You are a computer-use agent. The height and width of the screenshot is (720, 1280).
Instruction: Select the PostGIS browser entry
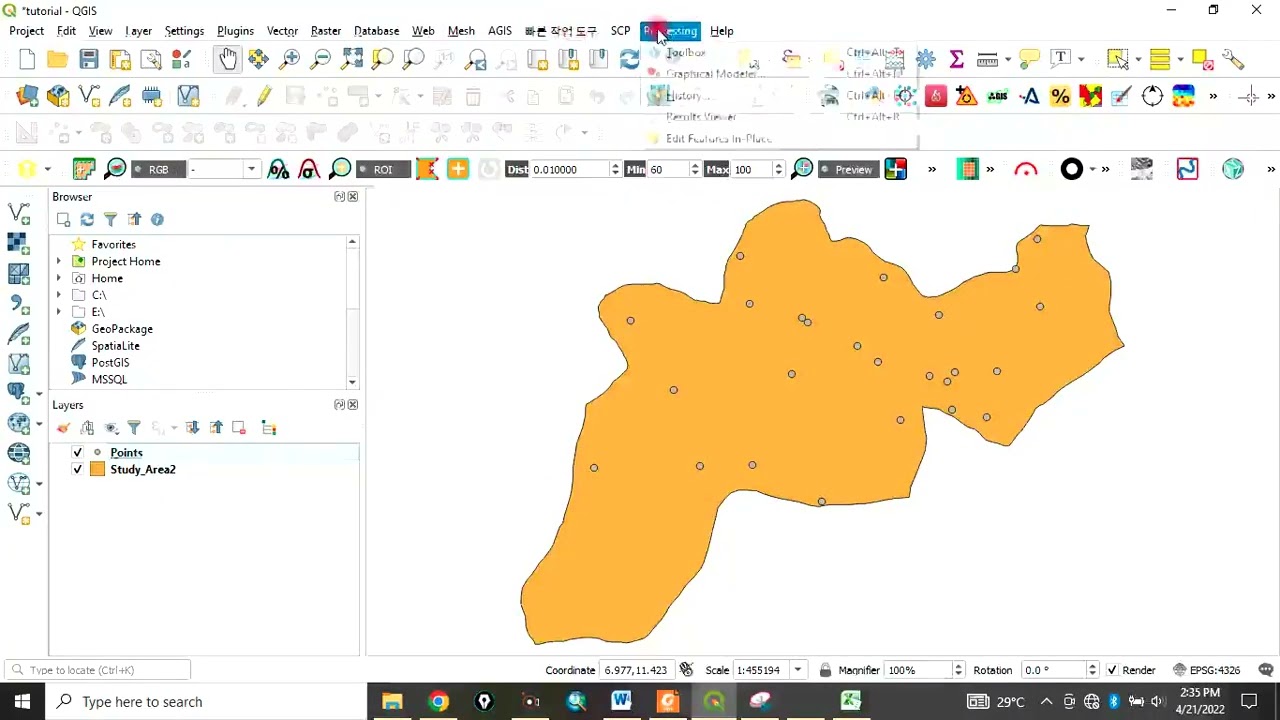110,362
